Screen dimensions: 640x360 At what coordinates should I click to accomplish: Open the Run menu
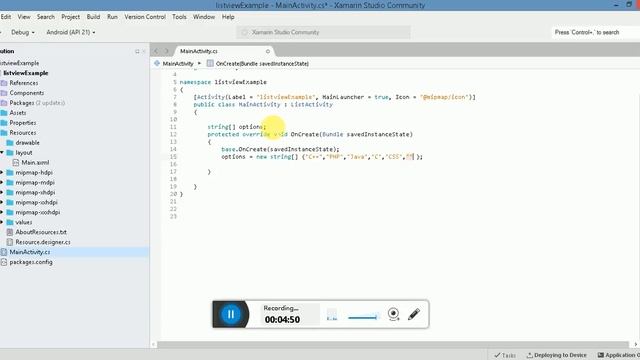(x=112, y=17)
